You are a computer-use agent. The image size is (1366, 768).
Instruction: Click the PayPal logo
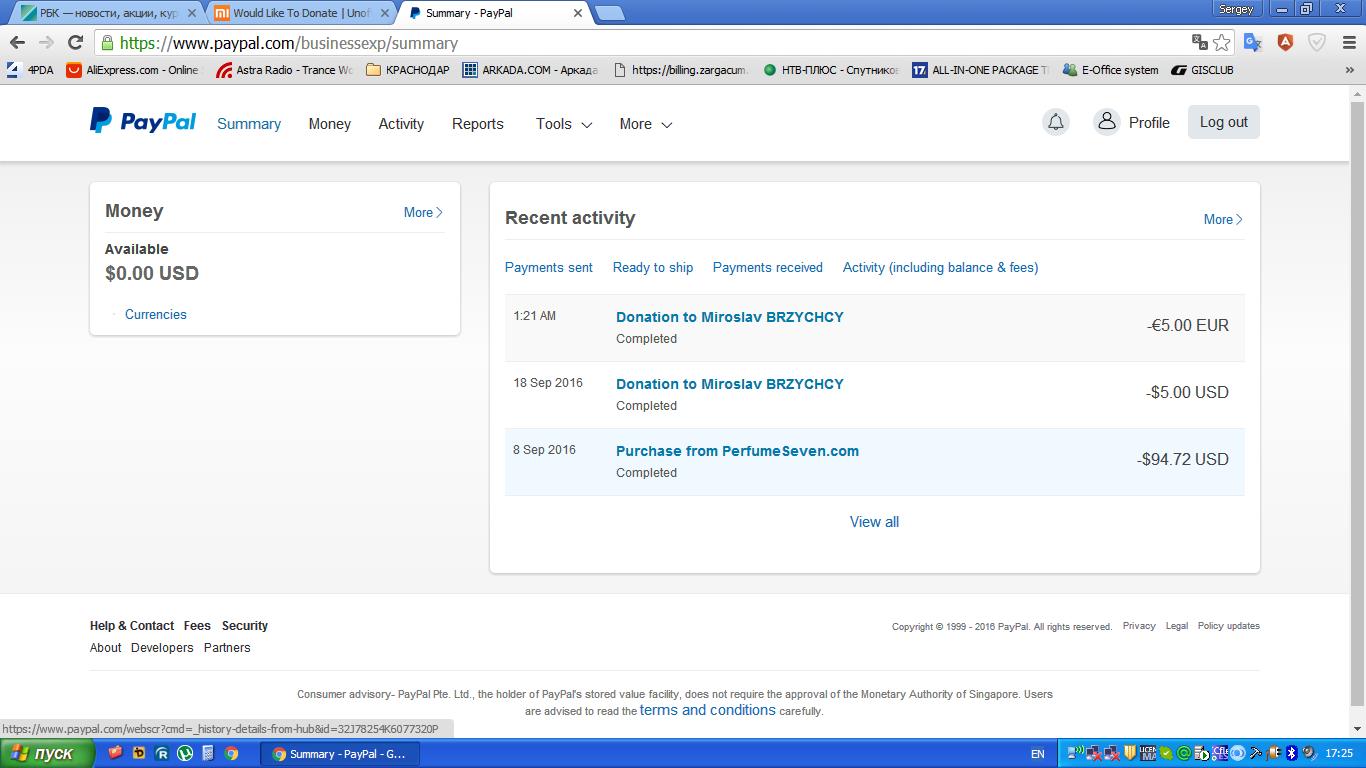[x=143, y=121]
